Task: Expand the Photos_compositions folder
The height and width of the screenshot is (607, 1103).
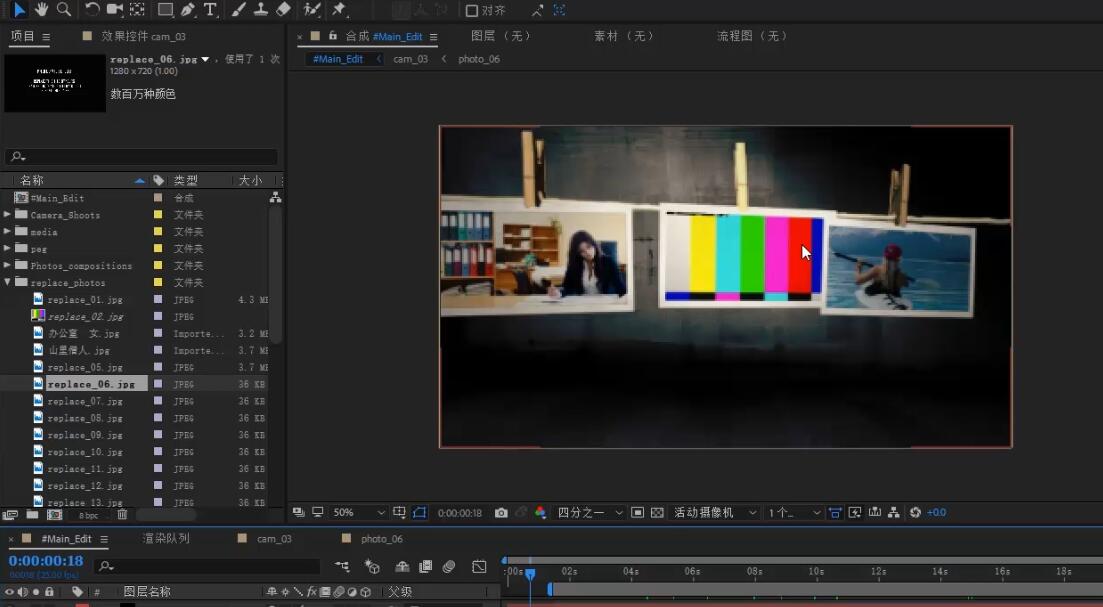Action: [x=7, y=265]
